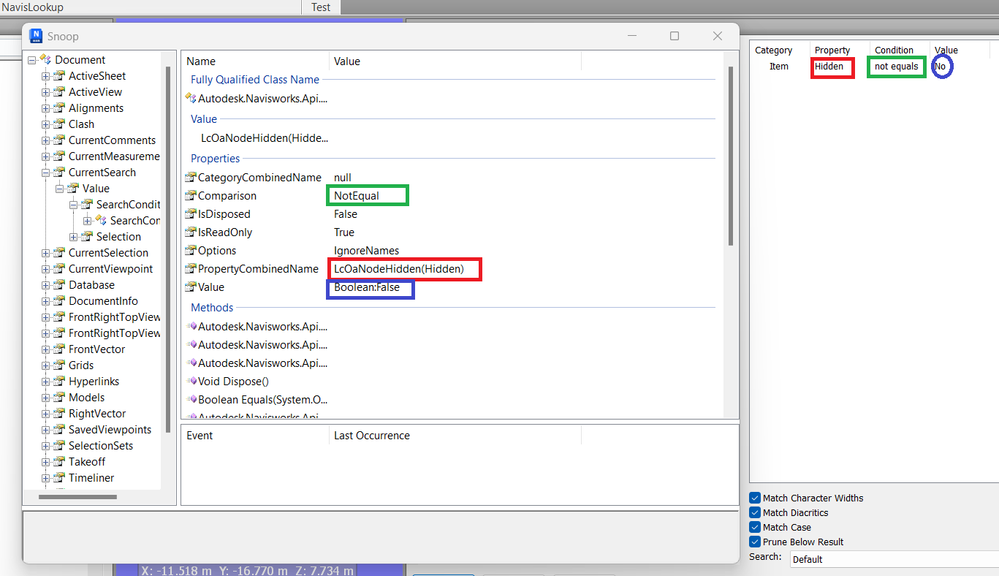This screenshot has width=999, height=576.
Task: Click the Property column header in search panel
Action: [832, 50]
